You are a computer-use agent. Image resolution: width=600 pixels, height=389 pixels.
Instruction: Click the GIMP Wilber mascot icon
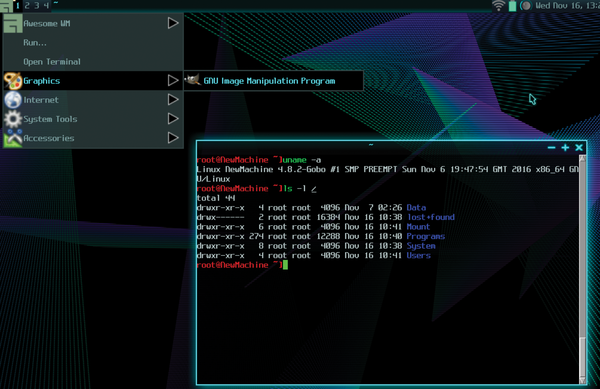(x=193, y=80)
